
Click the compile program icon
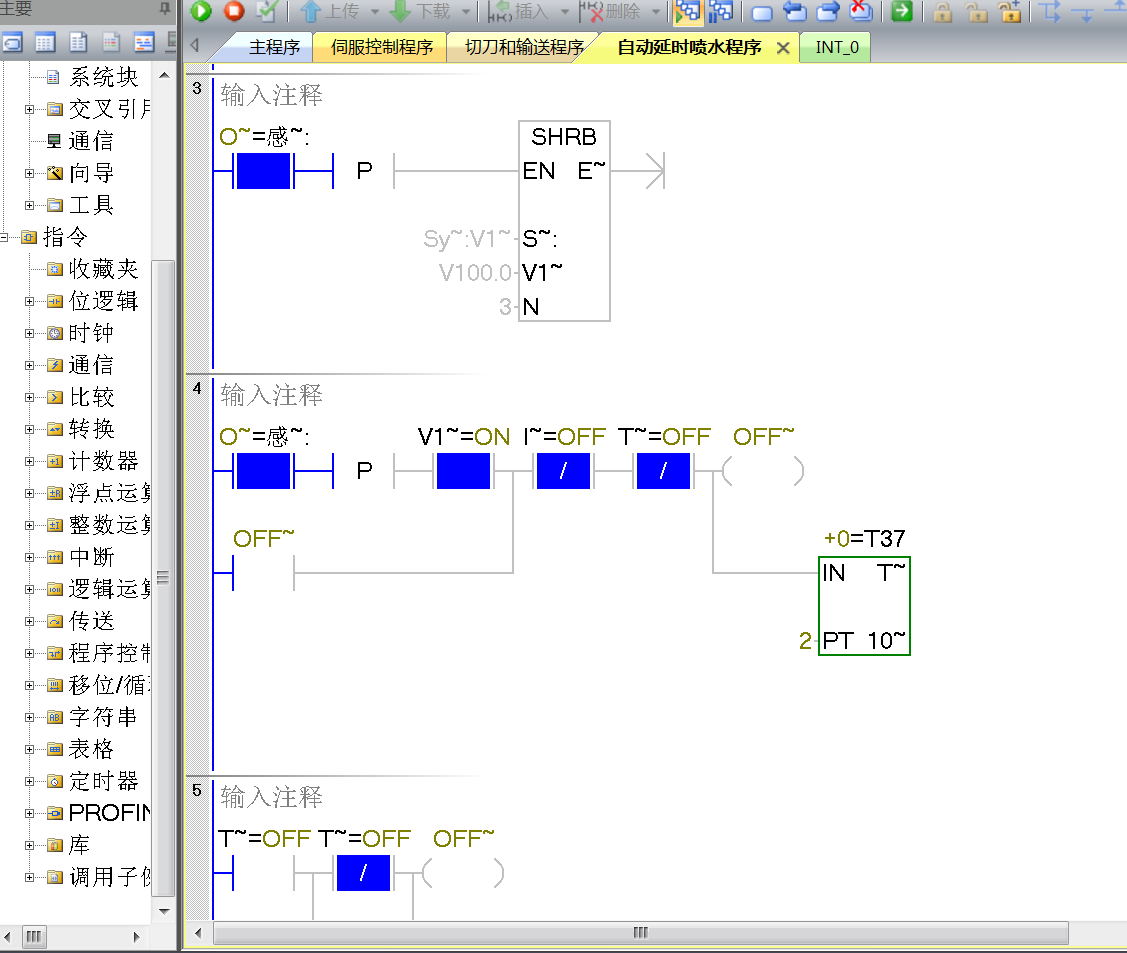266,11
